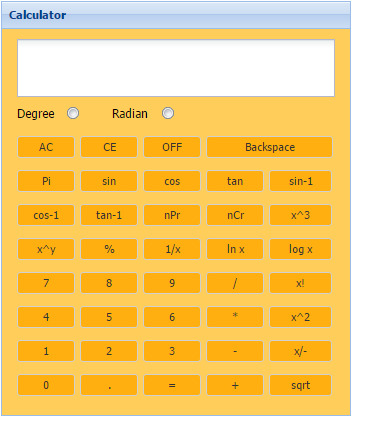
Task: Click the number 9 key
Action: point(172,283)
